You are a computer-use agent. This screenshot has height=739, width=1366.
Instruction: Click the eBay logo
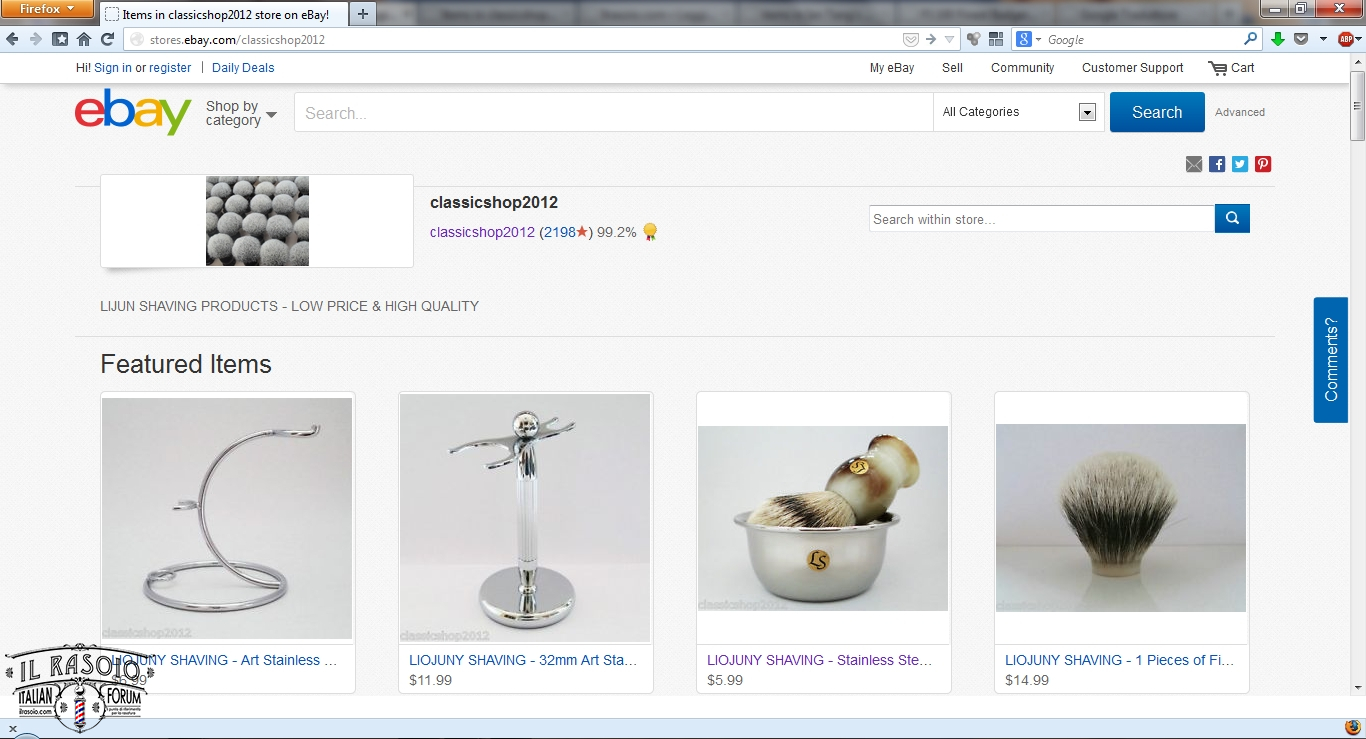[133, 112]
